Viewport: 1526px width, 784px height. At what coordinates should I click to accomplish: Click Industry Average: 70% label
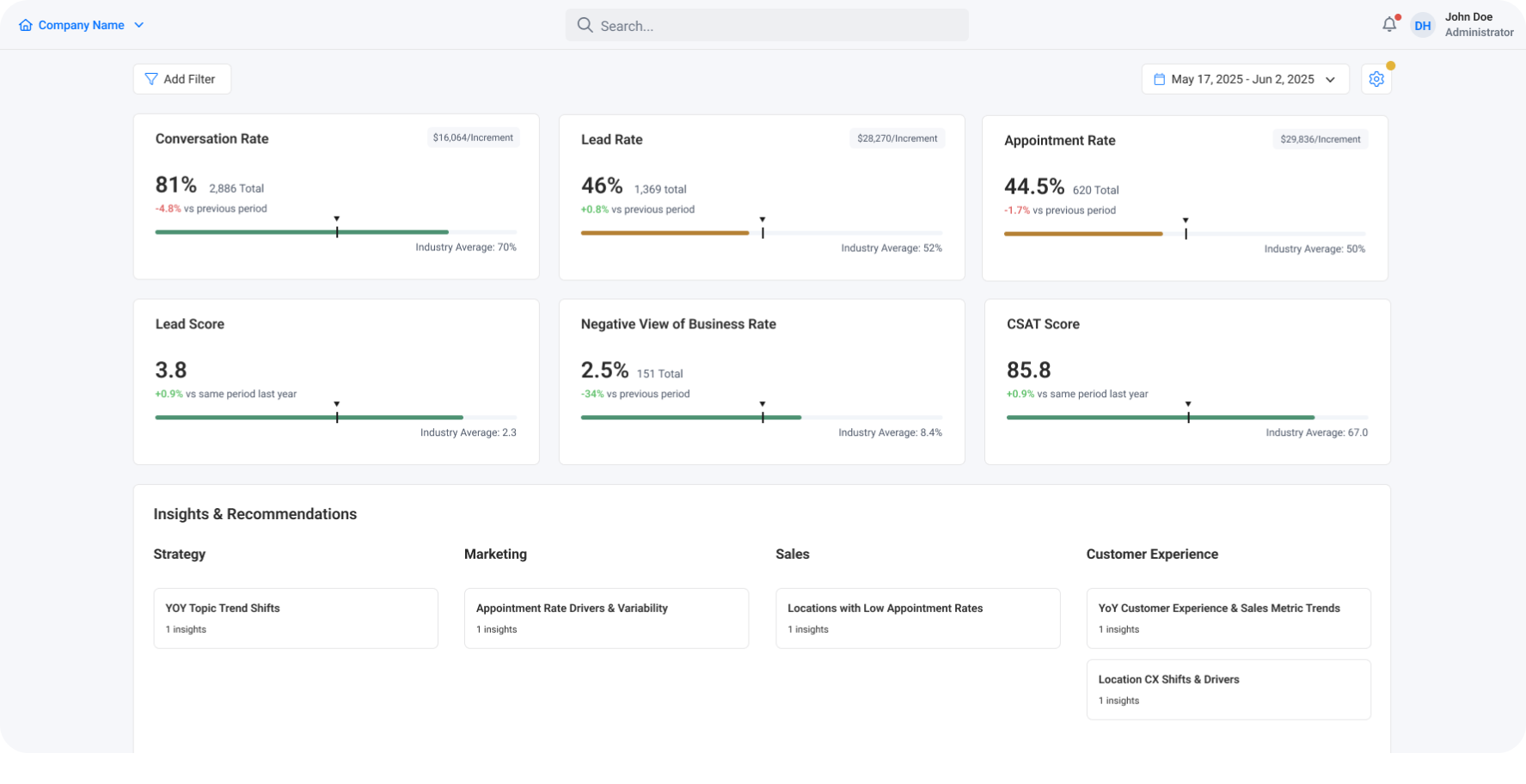466,248
